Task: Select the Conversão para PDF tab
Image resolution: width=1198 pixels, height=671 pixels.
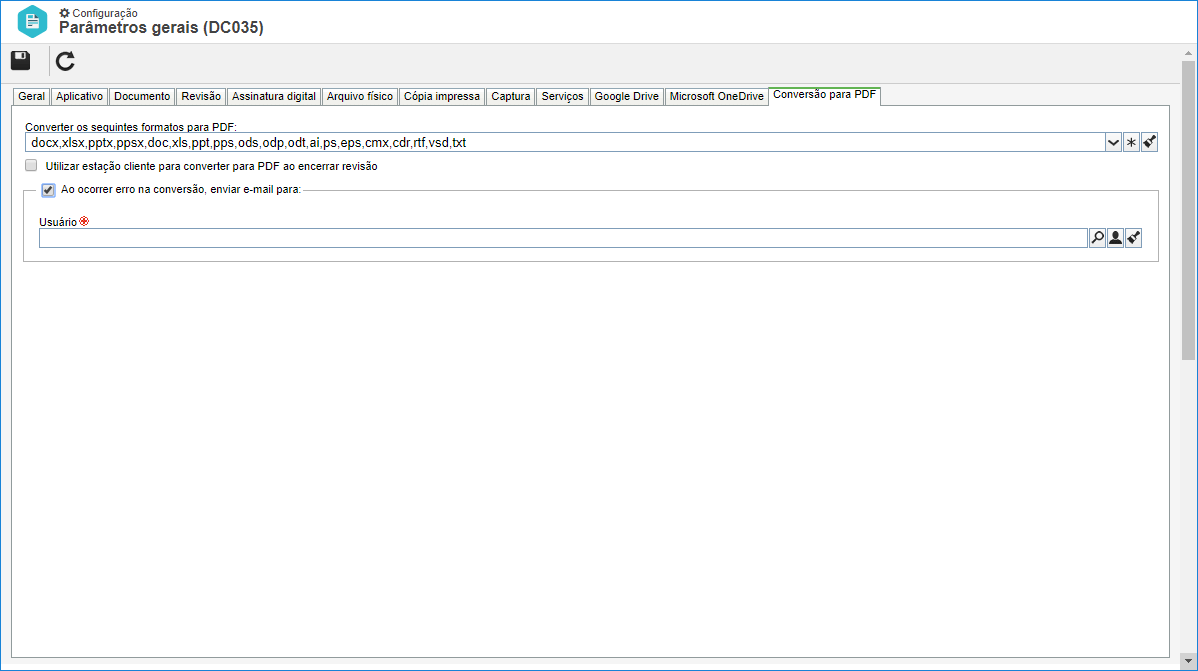Action: [x=824, y=95]
